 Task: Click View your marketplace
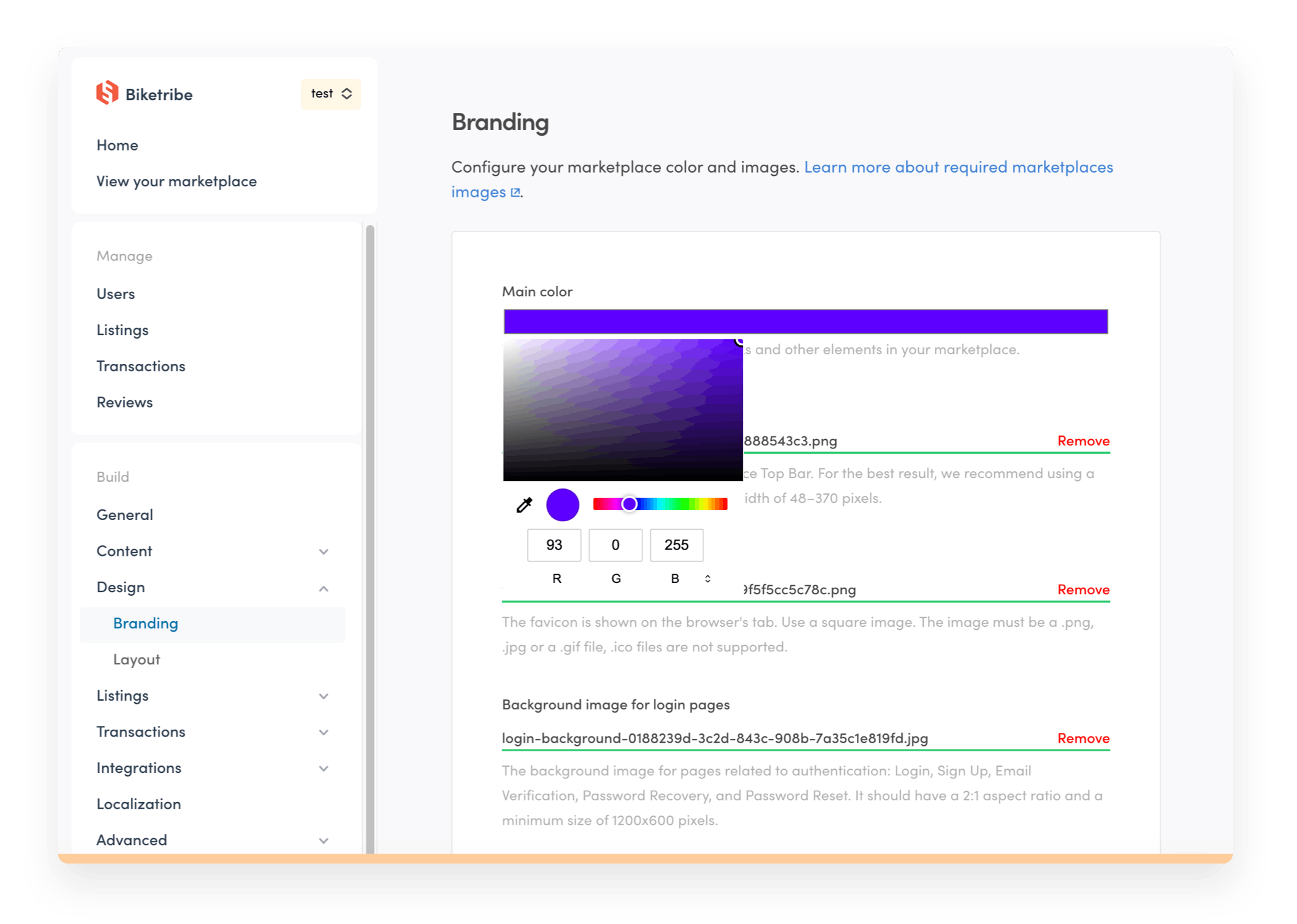(x=176, y=181)
